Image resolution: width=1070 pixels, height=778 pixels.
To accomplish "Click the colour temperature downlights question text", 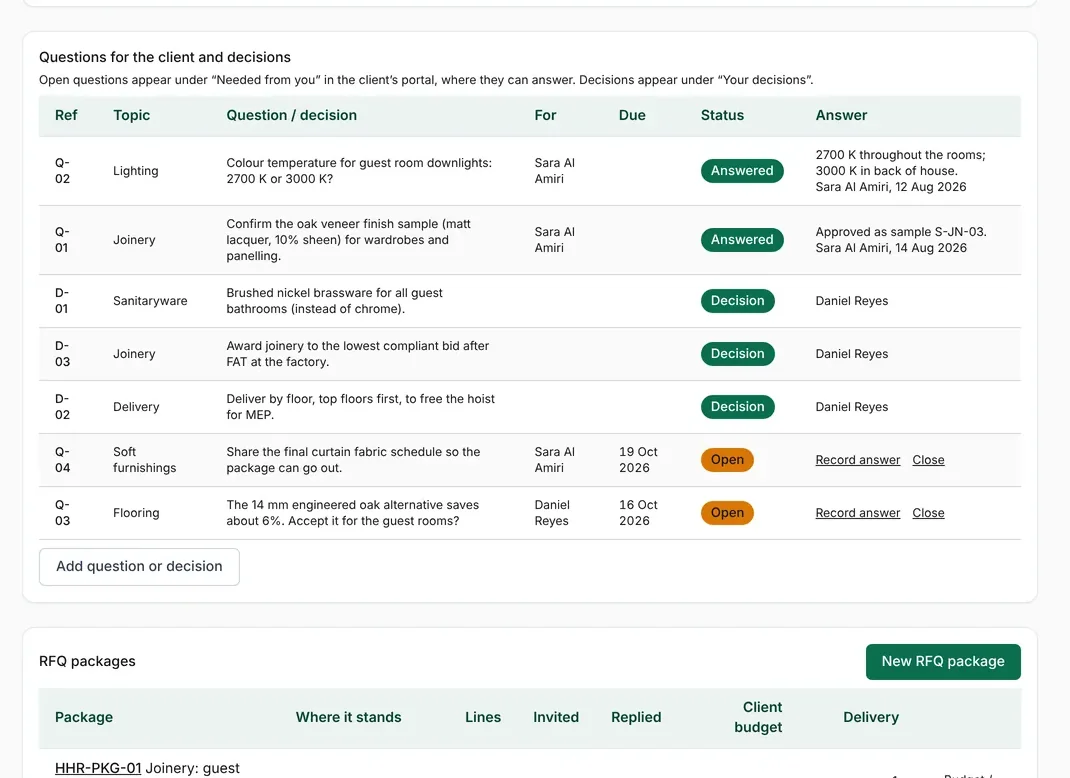I will (359, 171).
